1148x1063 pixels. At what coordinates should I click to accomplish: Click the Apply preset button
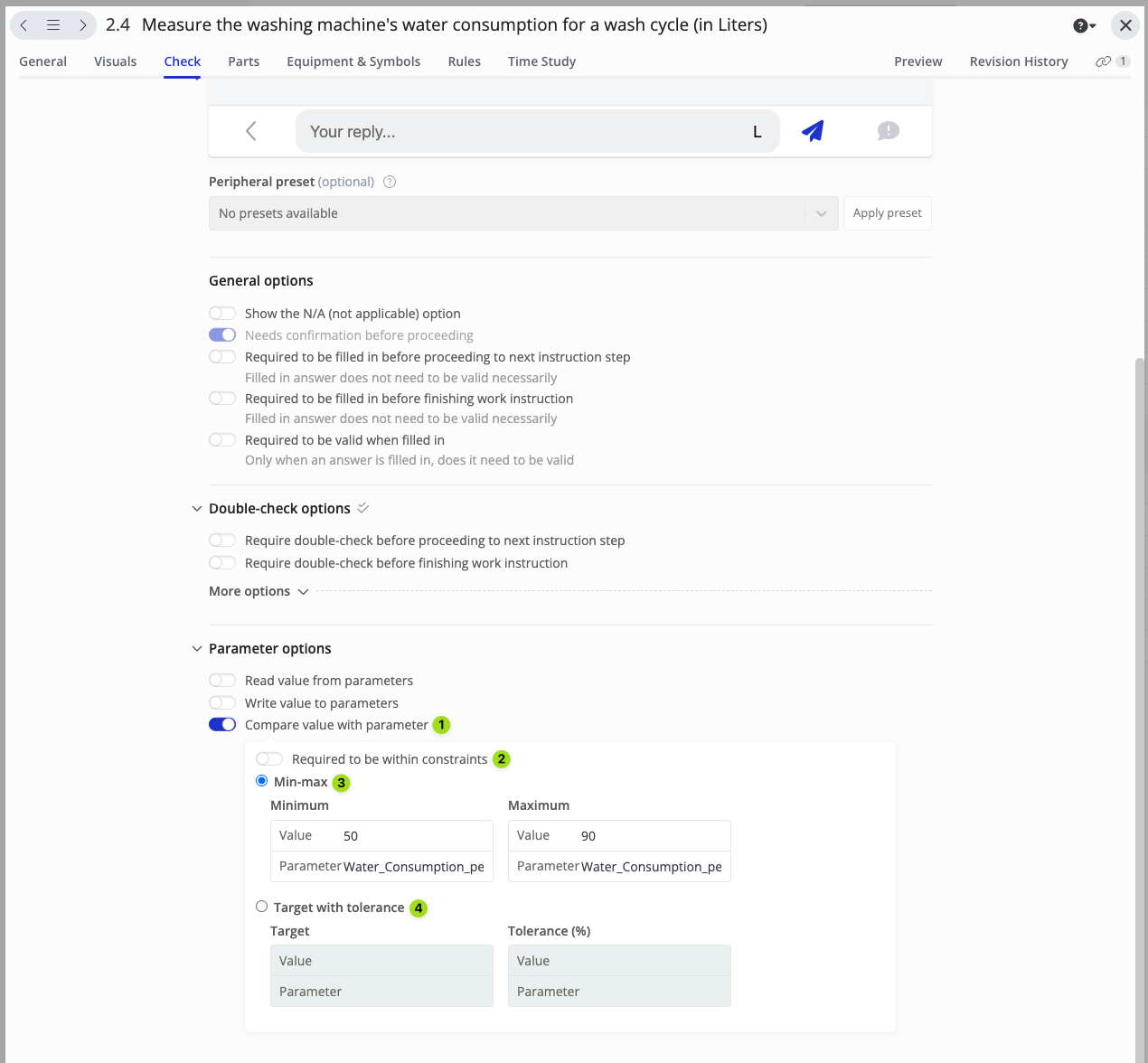[887, 213]
